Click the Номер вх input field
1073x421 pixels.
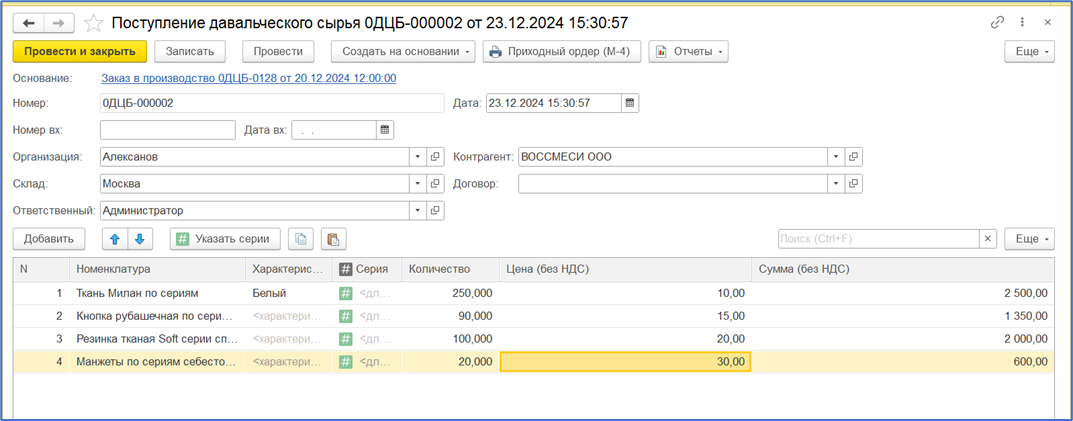tap(168, 130)
